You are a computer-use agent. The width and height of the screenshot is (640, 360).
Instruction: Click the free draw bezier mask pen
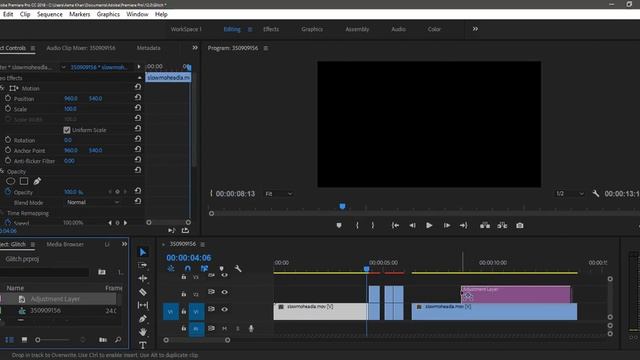(37, 181)
